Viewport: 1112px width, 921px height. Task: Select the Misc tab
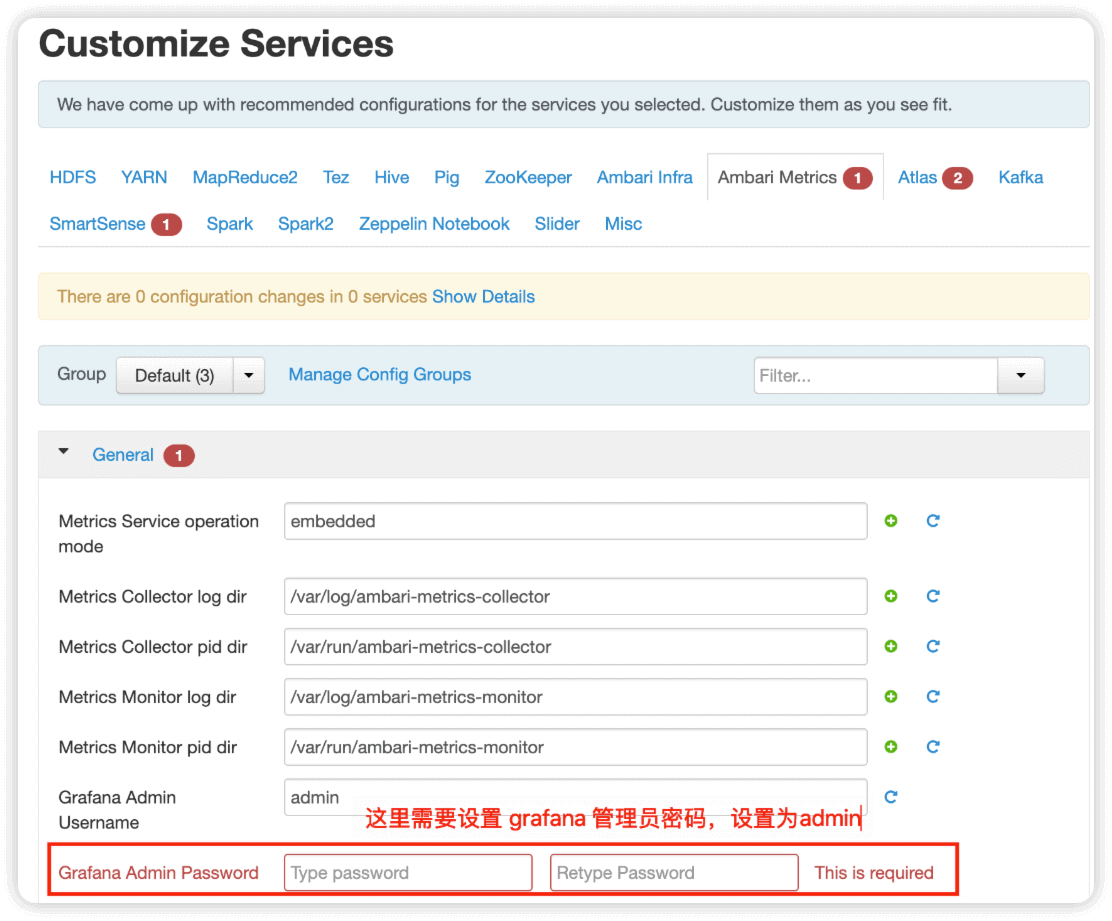click(623, 224)
